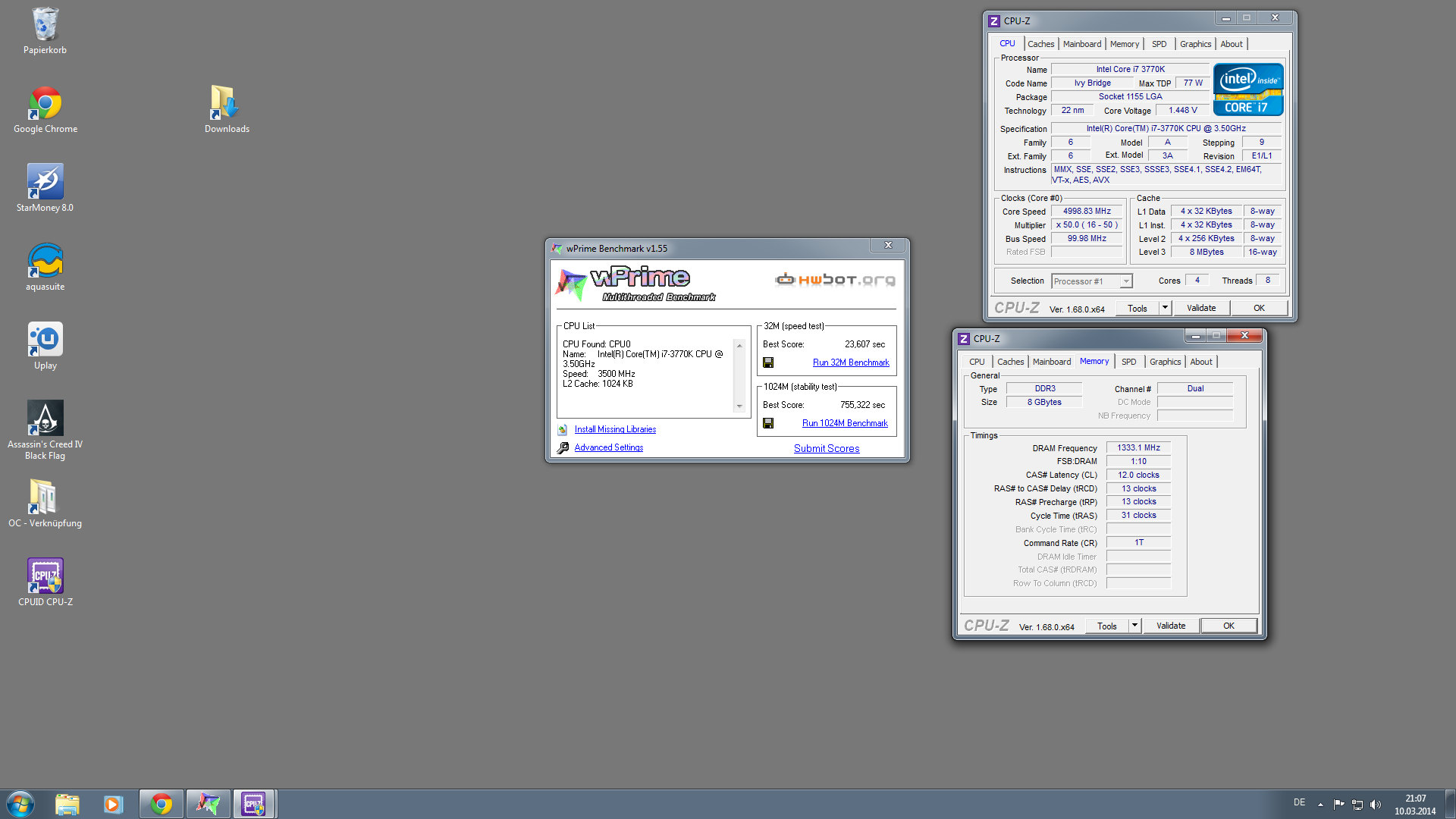1456x819 pixels.
Task: Open the Advanced Settings link
Action: click(608, 447)
